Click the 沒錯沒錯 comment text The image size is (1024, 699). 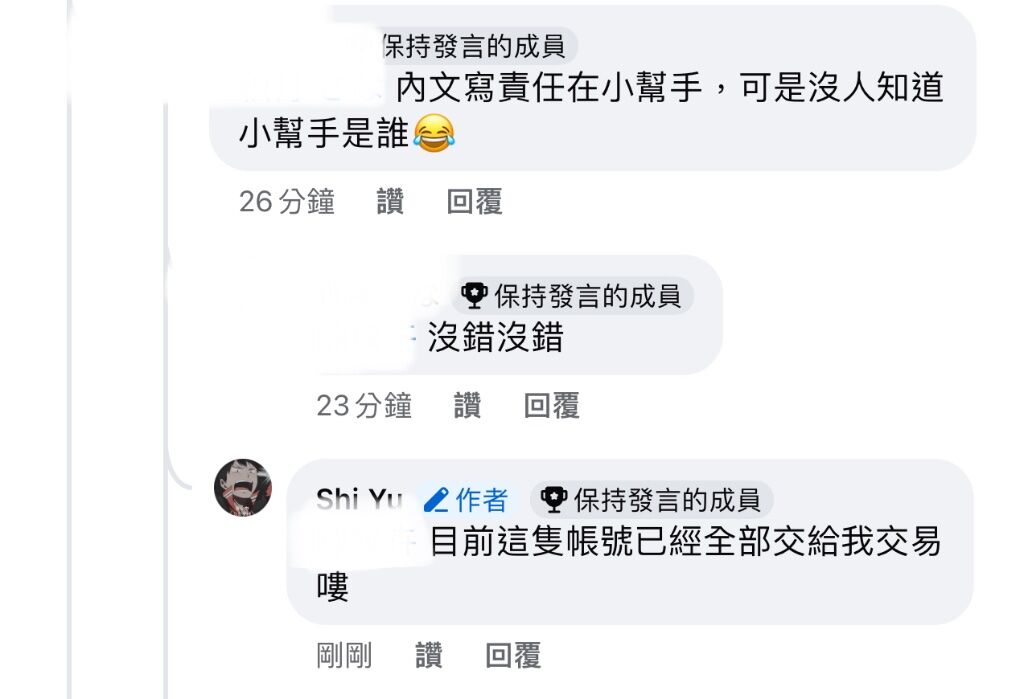coord(495,338)
